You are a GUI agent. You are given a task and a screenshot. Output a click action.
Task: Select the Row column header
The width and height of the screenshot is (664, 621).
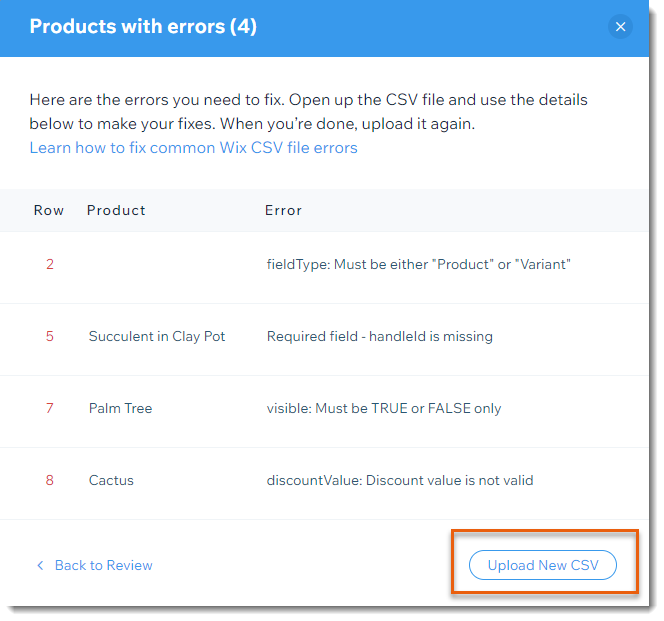49,210
